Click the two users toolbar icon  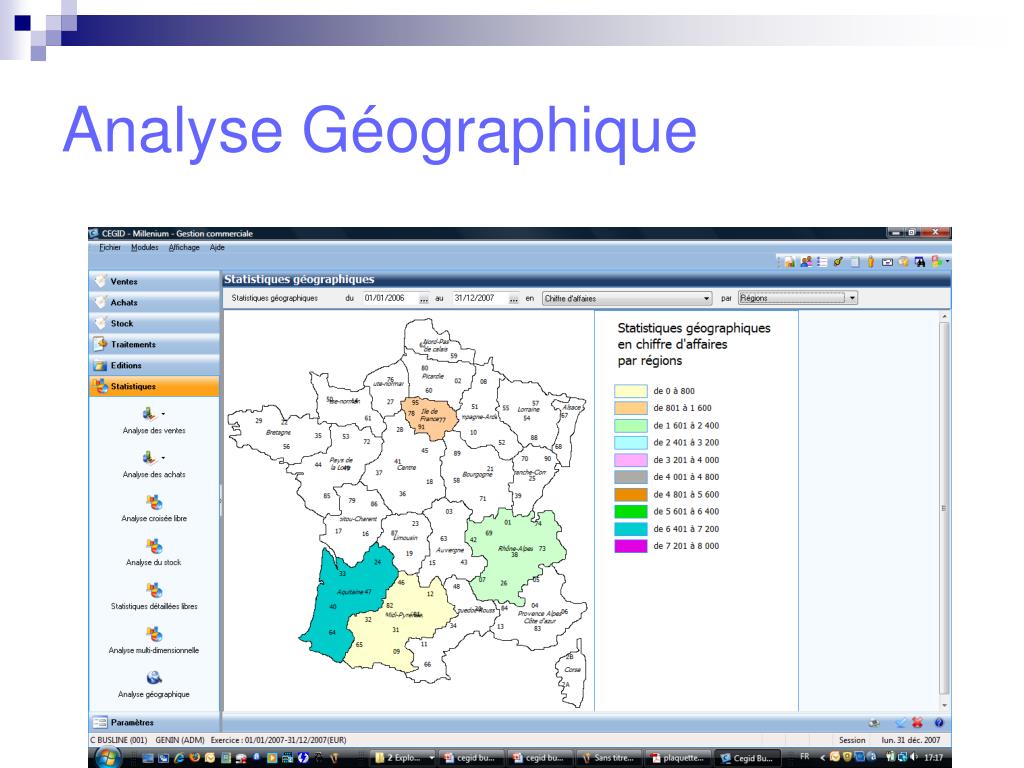point(807,262)
